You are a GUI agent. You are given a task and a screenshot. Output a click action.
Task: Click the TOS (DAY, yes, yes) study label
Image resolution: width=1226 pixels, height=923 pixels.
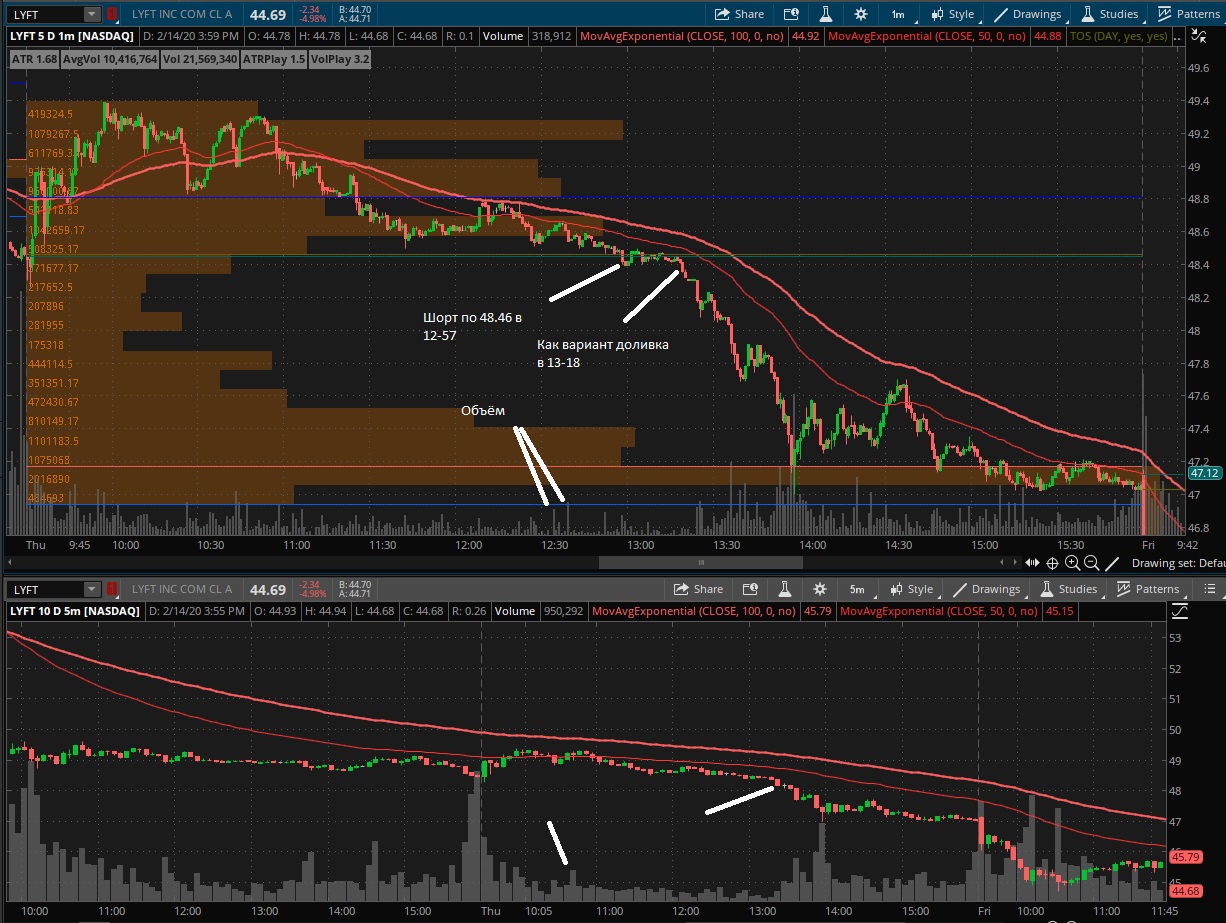click(x=1119, y=36)
